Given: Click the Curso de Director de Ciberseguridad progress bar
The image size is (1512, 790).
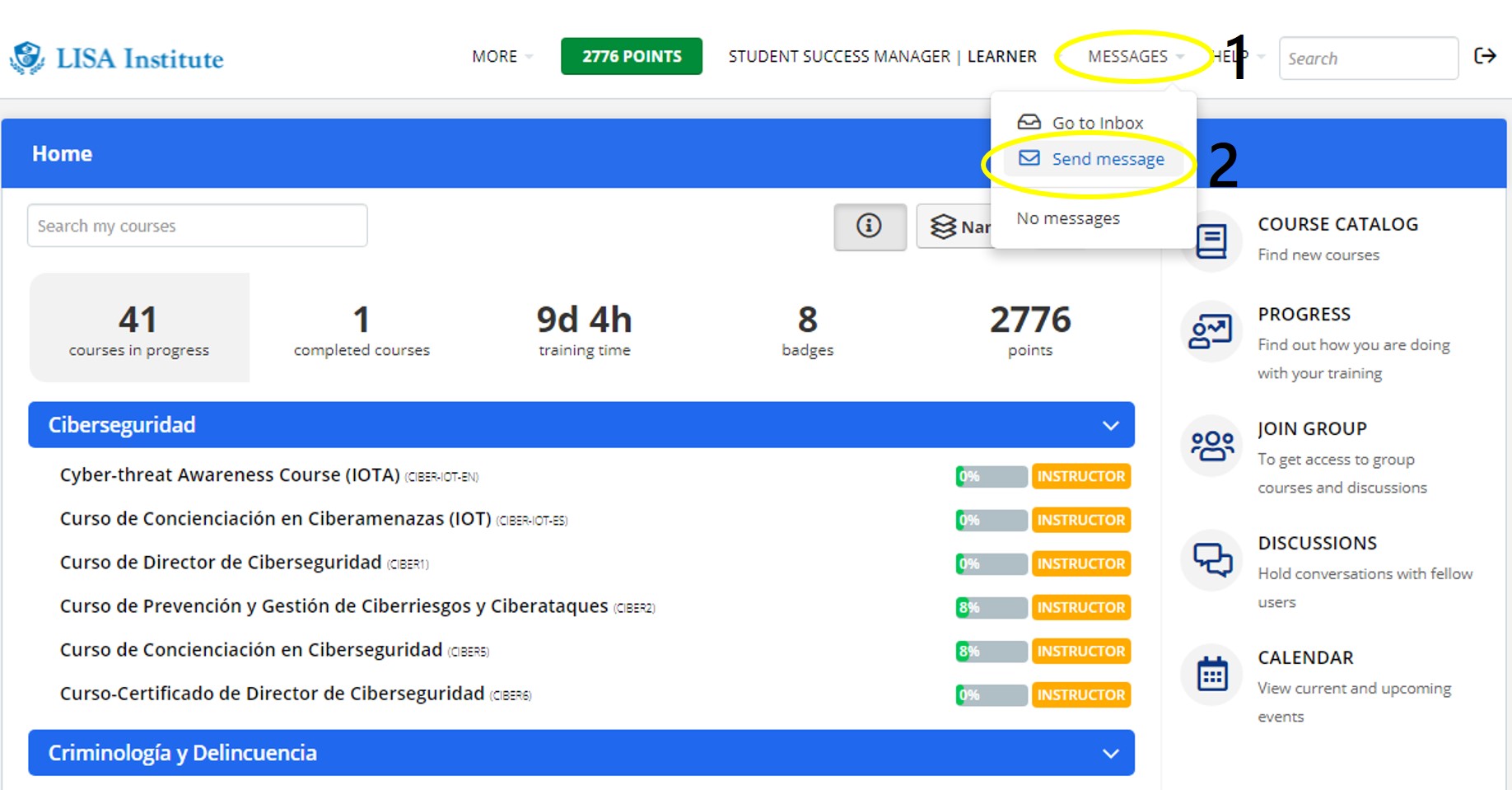Looking at the screenshot, I should coord(991,564).
